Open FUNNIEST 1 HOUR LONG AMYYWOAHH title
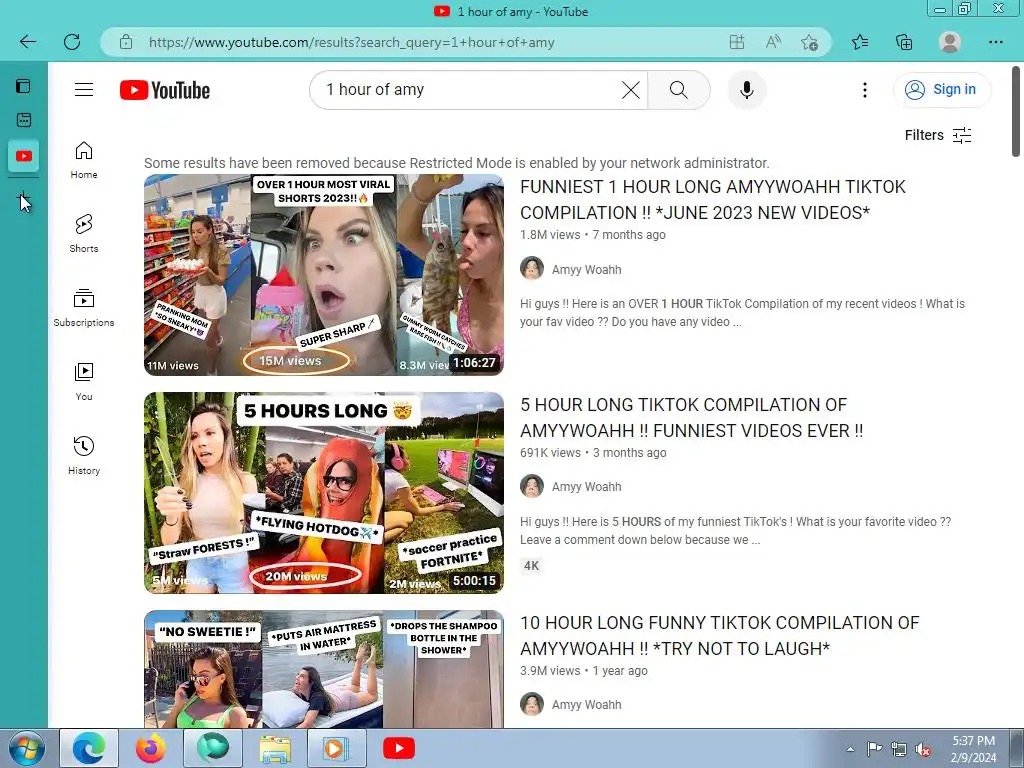This screenshot has width=1024, height=768. 712,200
